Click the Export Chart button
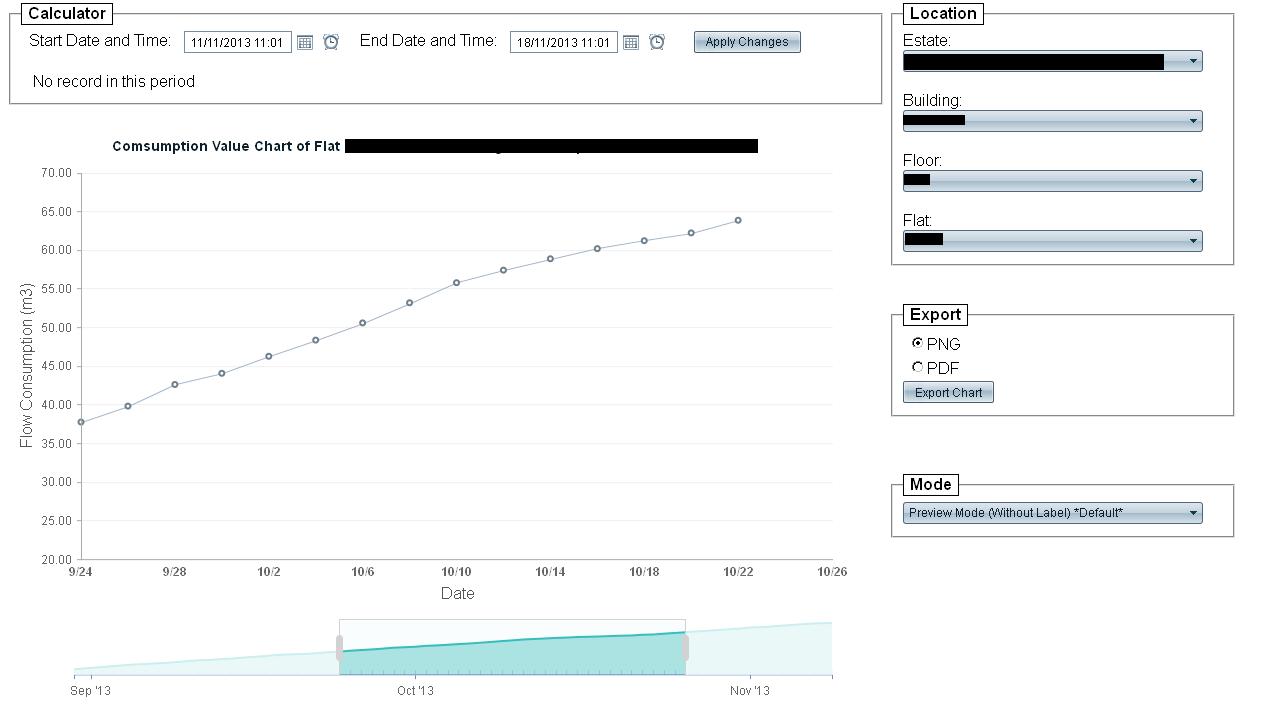 click(948, 392)
